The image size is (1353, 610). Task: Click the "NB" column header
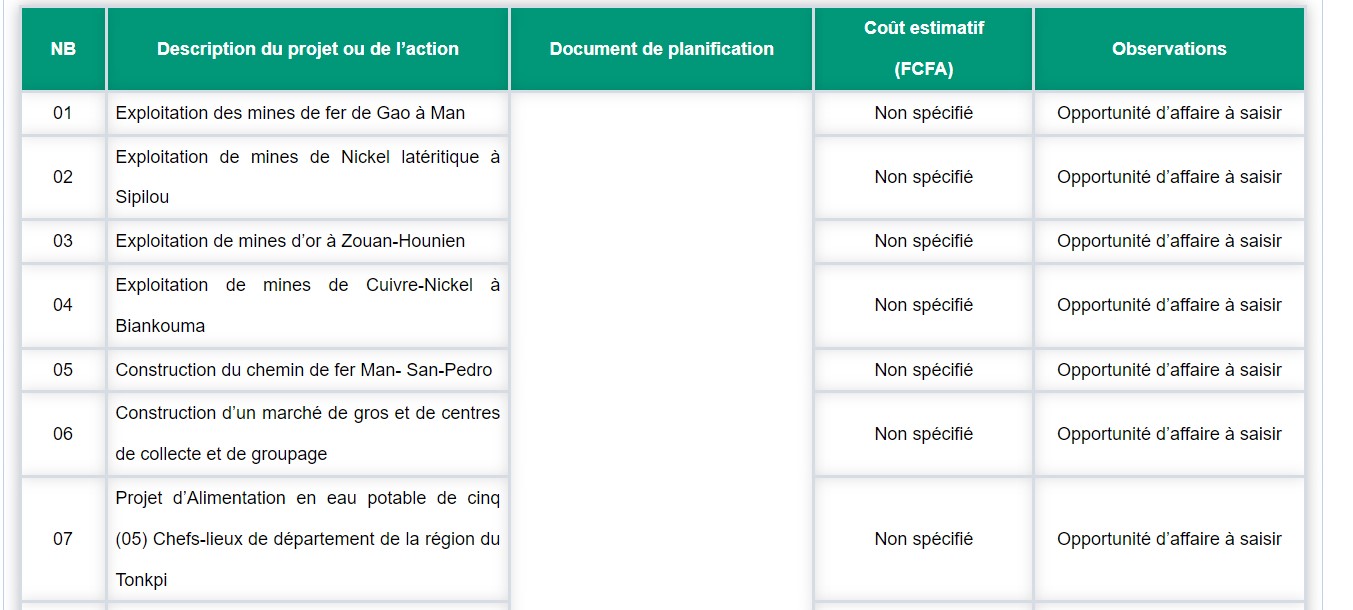(63, 49)
